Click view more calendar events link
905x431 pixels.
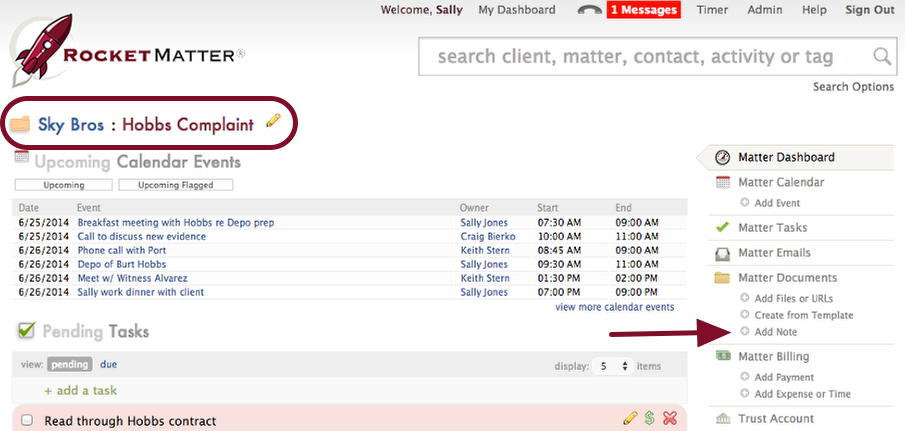click(x=614, y=307)
